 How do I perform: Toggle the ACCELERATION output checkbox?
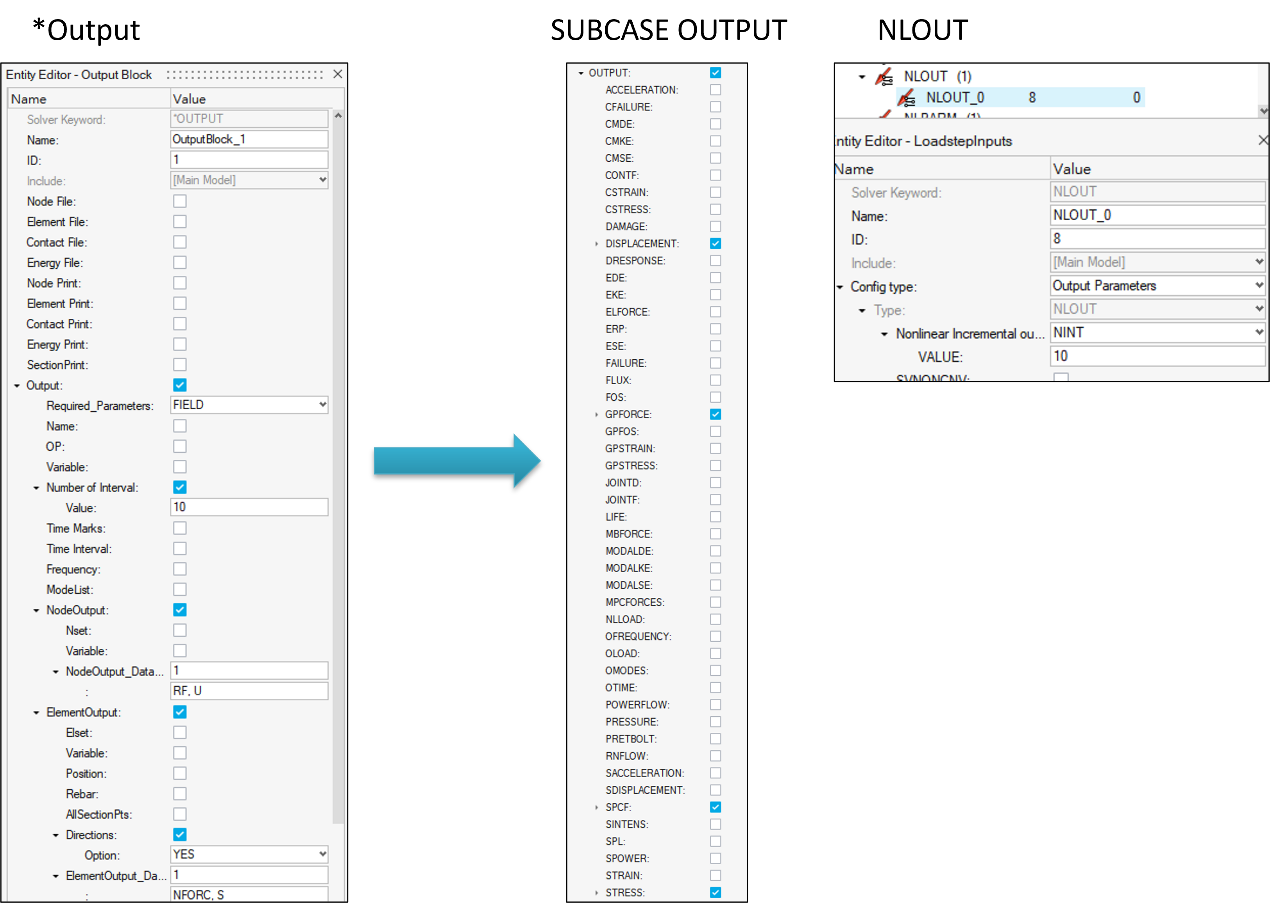click(x=715, y=90)
